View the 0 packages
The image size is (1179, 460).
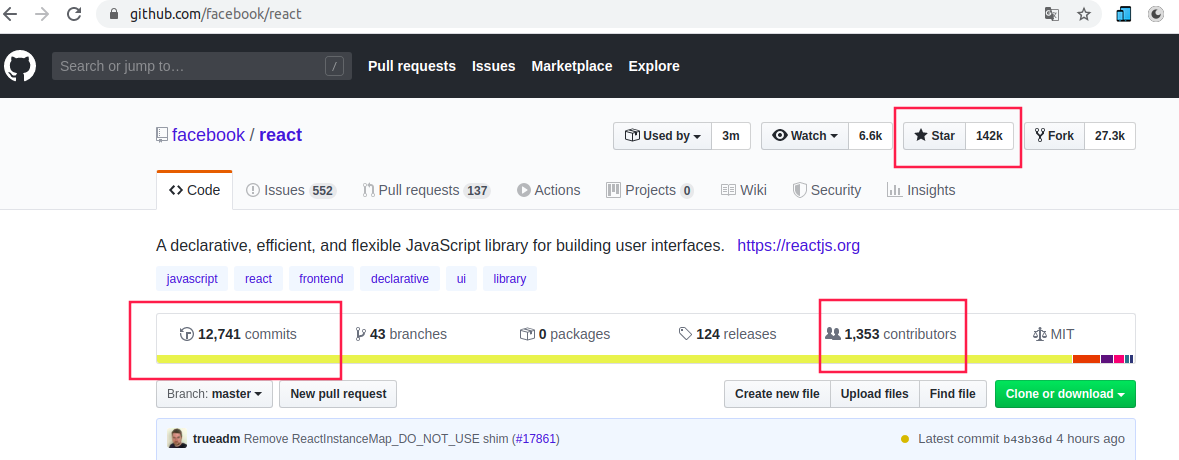(x=565, y=334)
